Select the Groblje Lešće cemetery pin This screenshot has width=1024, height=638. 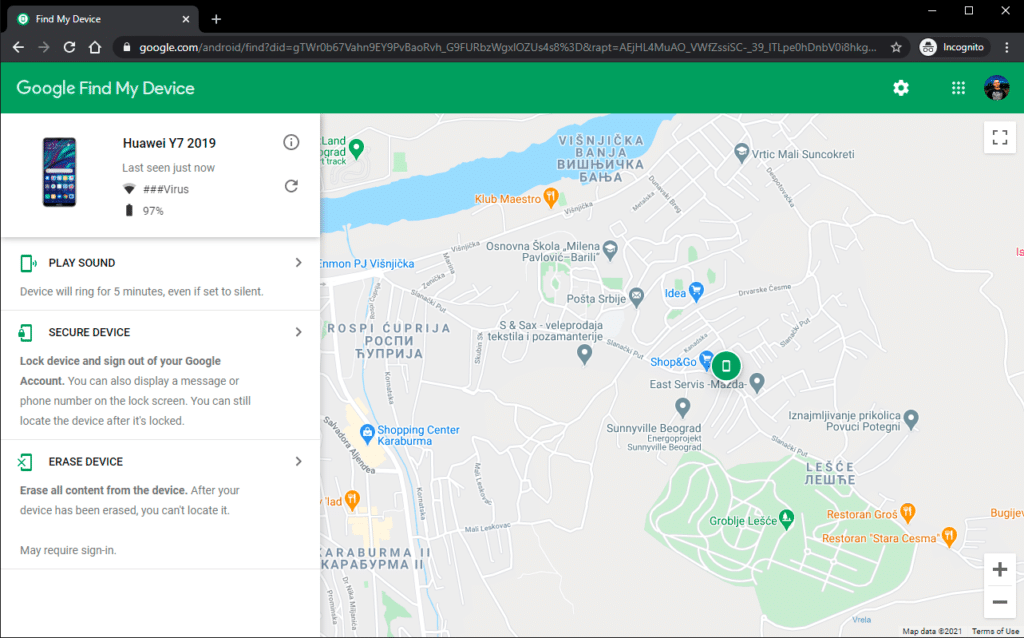click(x=787, y=519)
